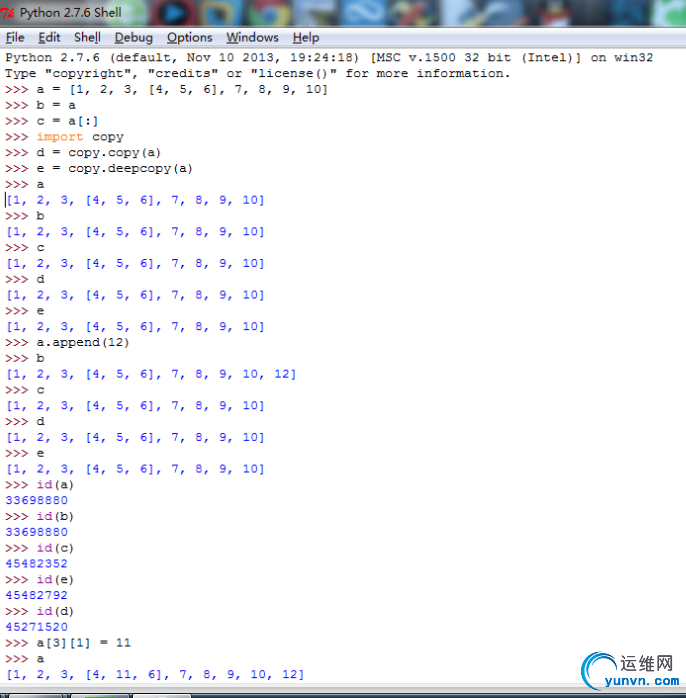
Task: Click the "a.append(12)" statement
Action: [x=83, y=342]
